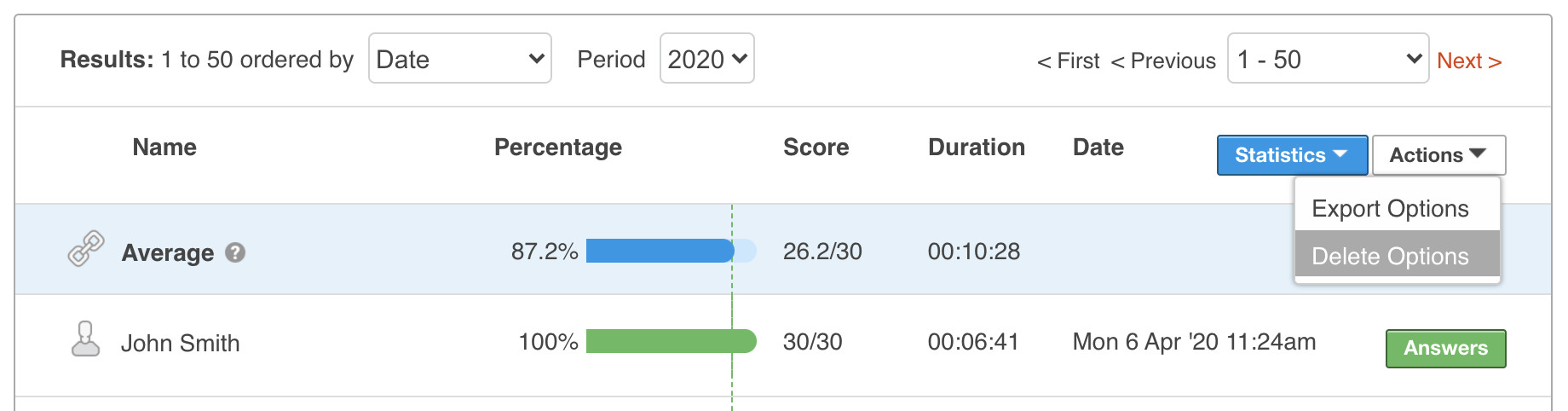Choose Delete Options from the menu
Image resolution: width=1568 pixels, height=411 pixels.
(1390, 256)
